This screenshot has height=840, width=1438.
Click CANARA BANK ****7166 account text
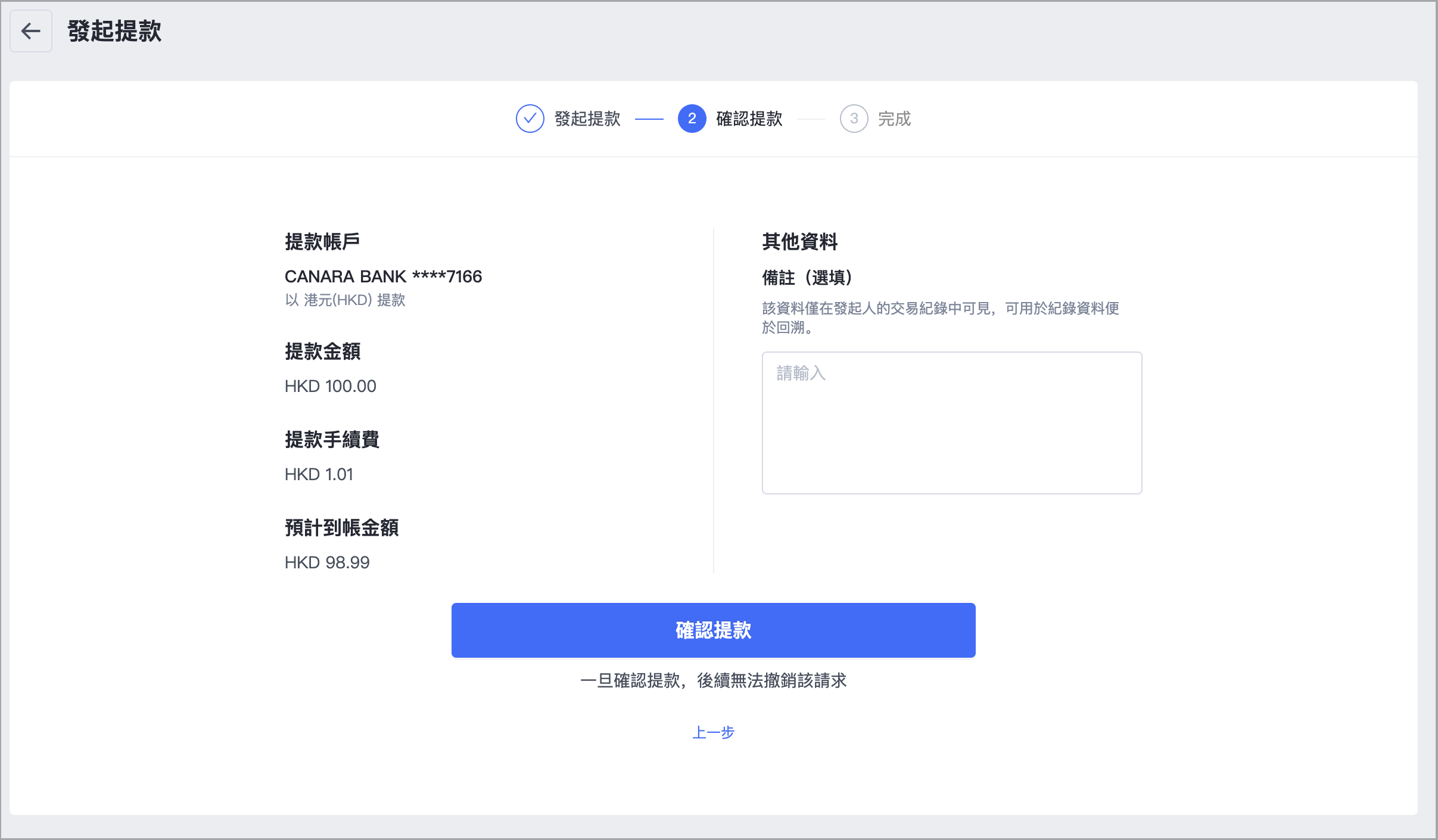pos(383,276)
